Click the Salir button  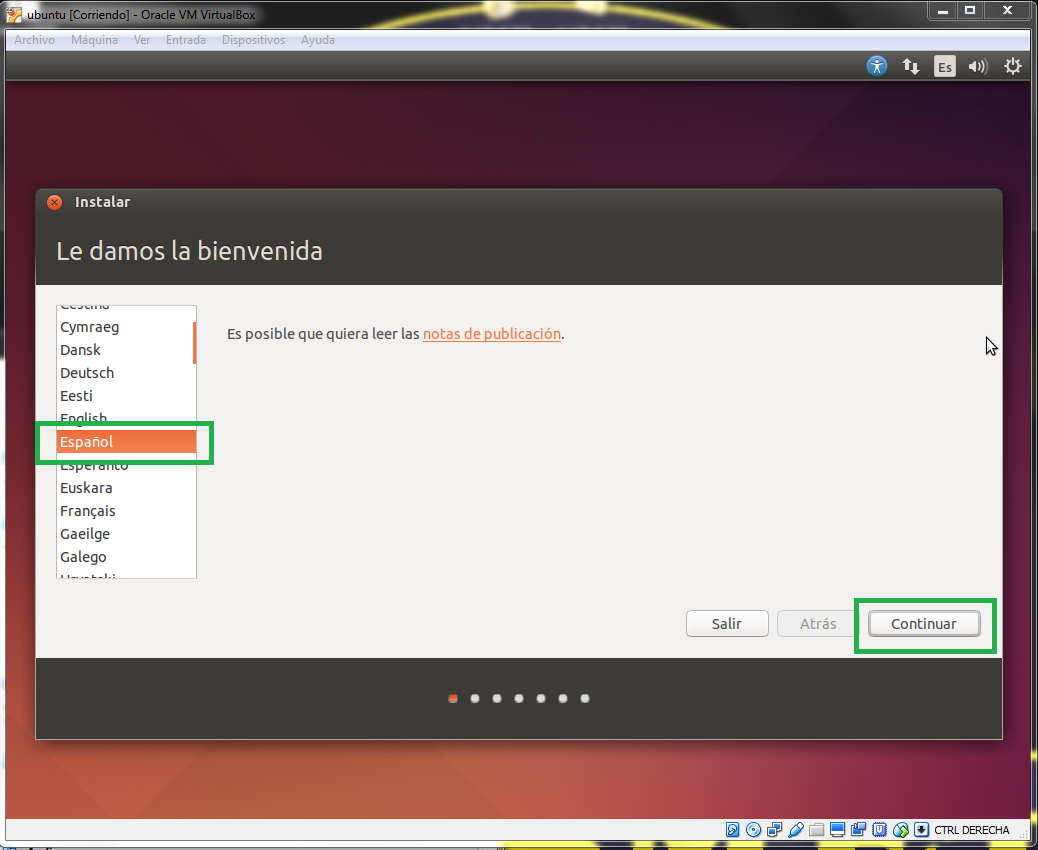(727, 624)
